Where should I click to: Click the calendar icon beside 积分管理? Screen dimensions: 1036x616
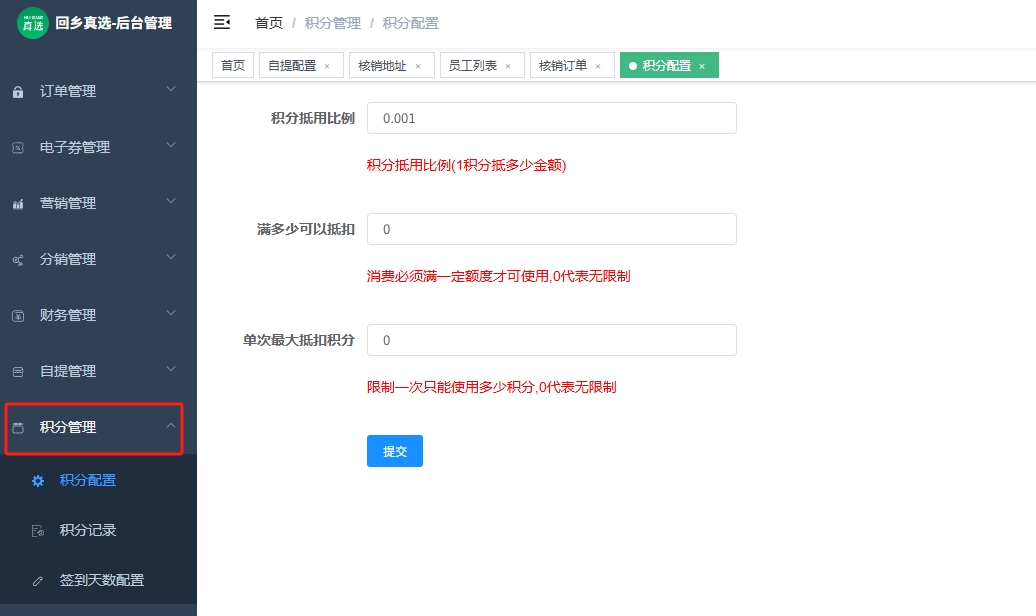click(17, 427)
